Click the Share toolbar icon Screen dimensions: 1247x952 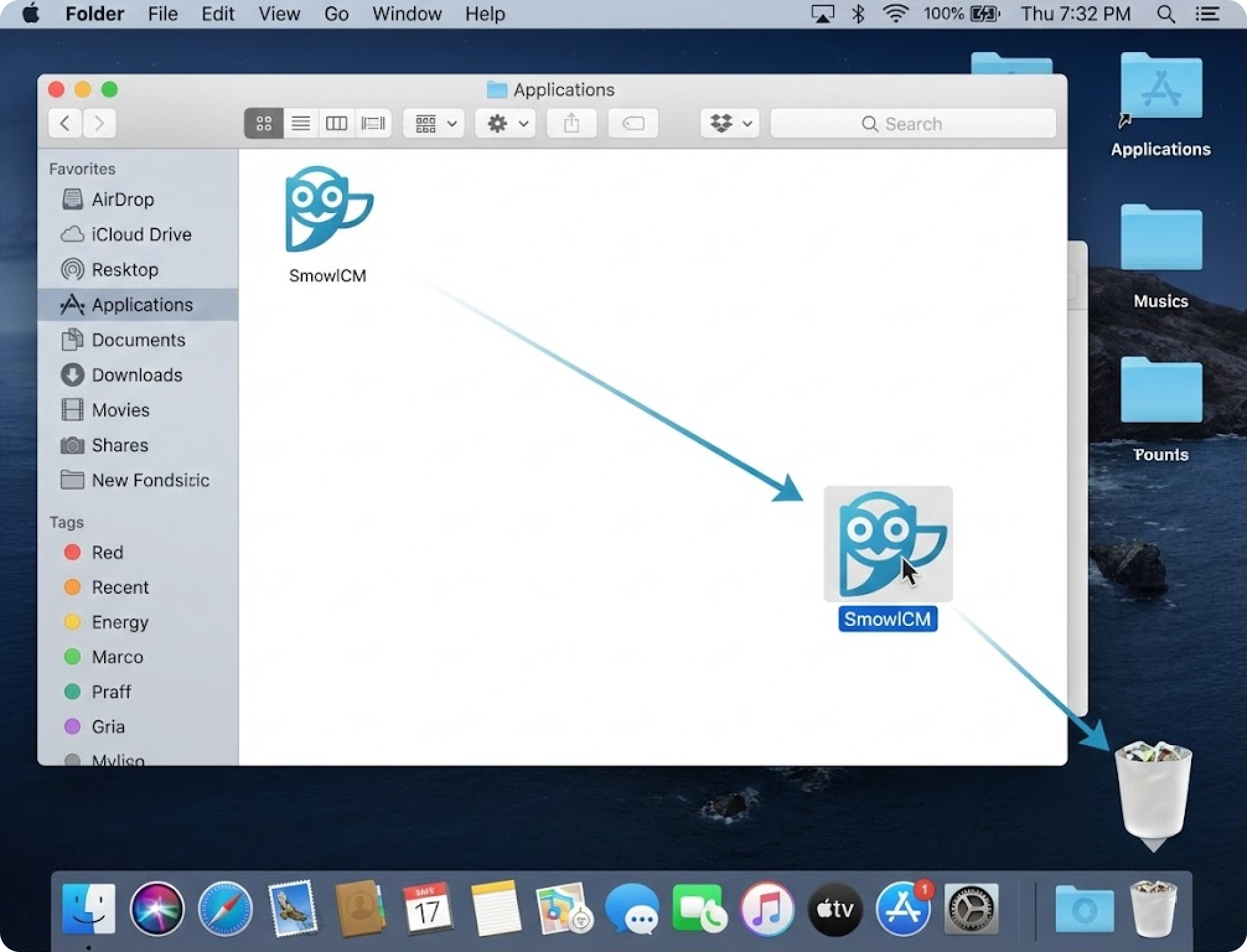[571, 123]
